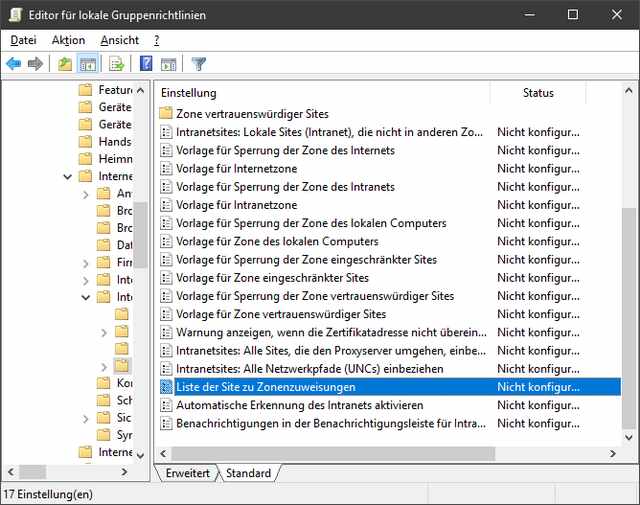Sort list by the Einstellung column header

coord(320,93)
